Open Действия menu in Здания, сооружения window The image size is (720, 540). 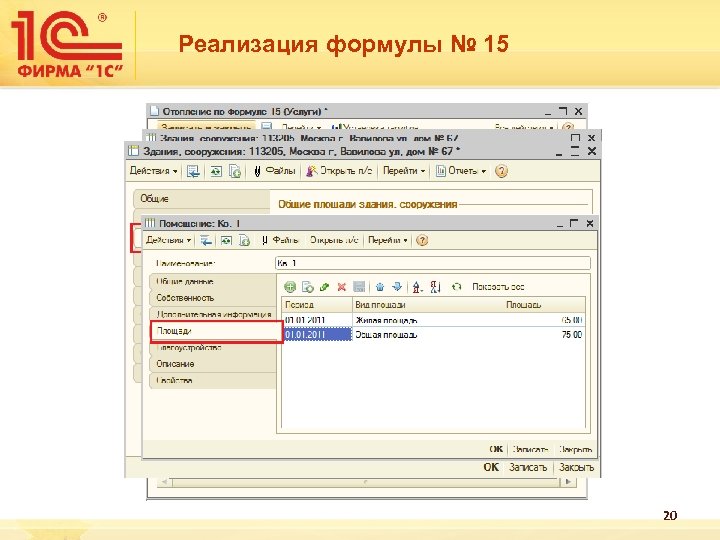click(x=153, y=171)
